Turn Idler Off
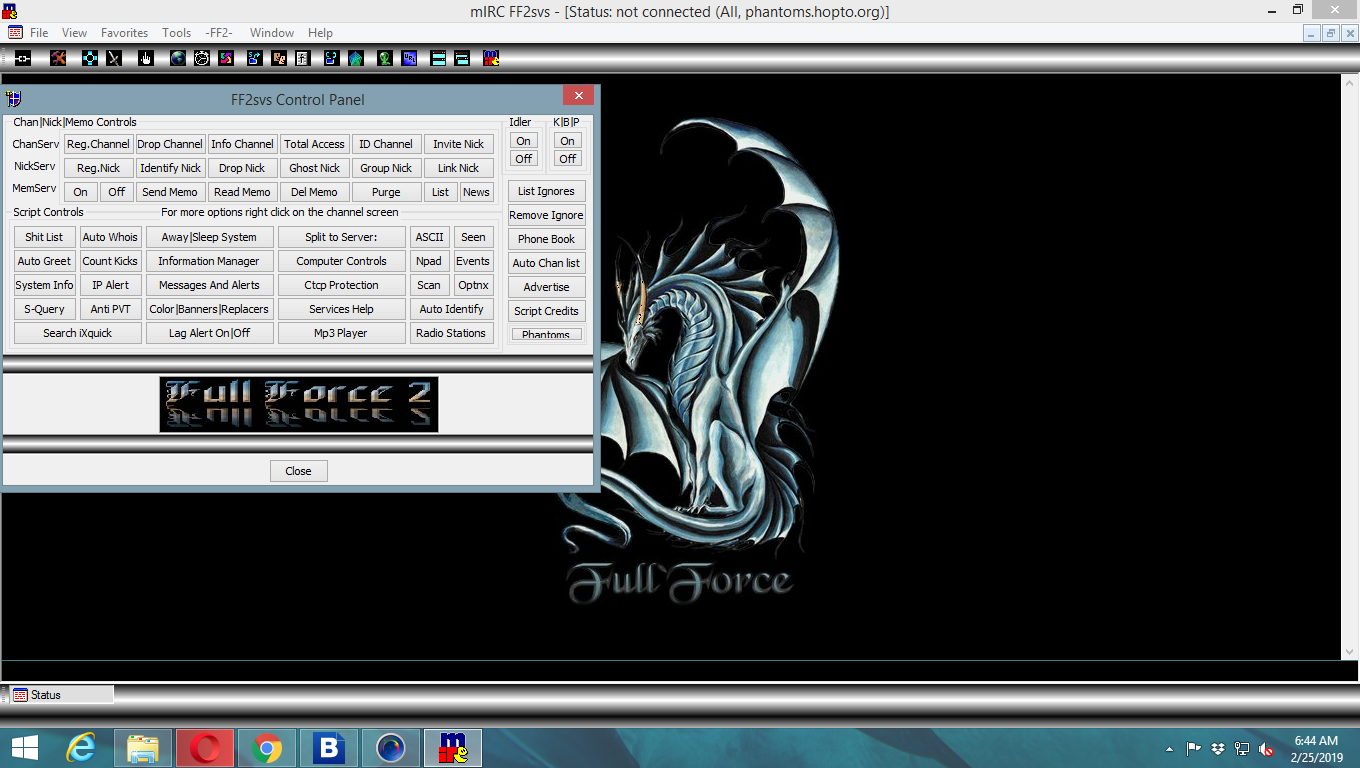 click(523, 159)
